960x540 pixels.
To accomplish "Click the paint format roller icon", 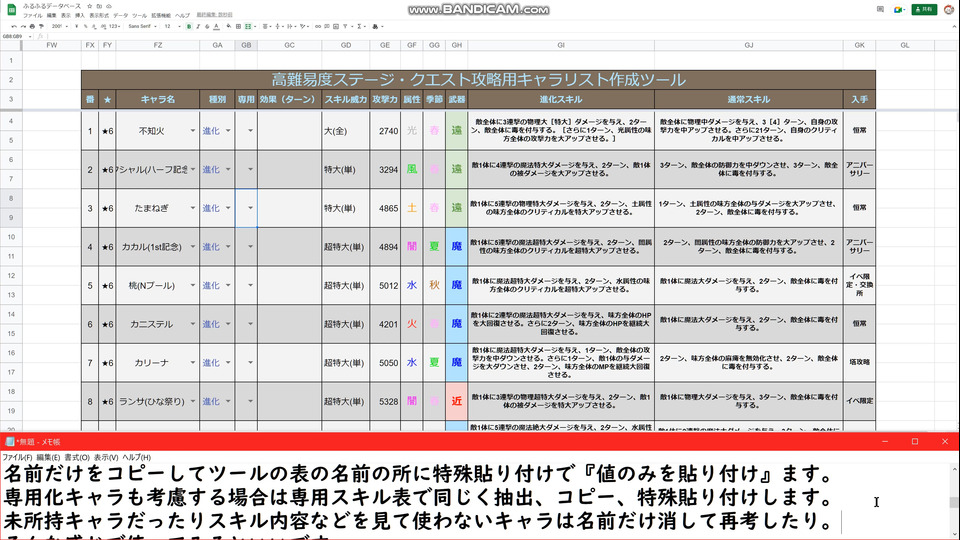I will click(41, 26).
